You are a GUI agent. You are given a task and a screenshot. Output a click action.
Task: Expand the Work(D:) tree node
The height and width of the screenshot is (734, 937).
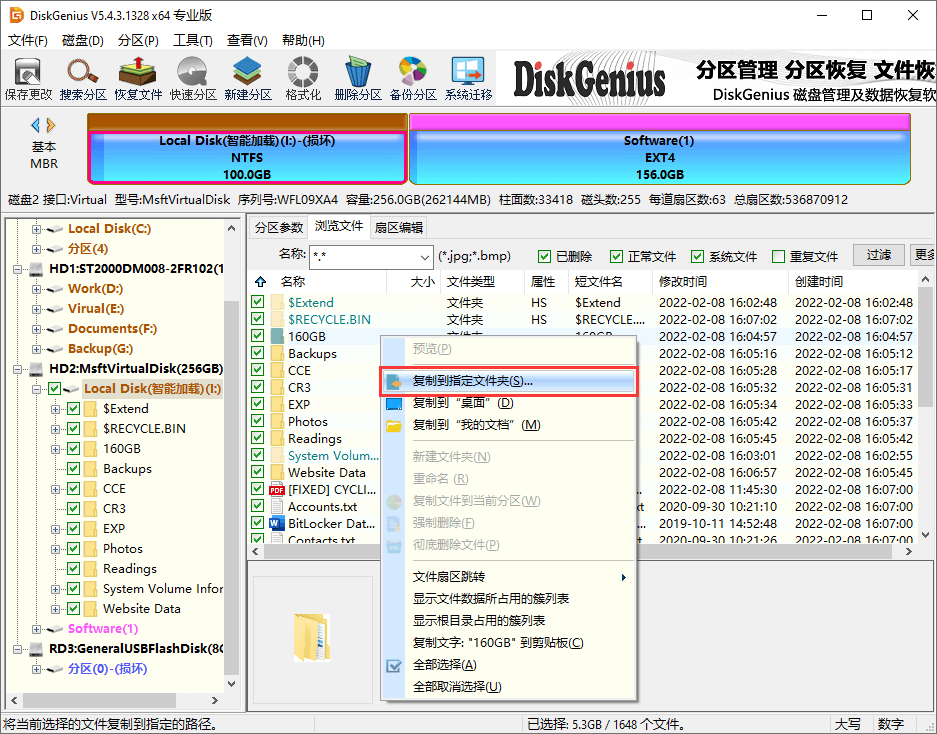[36, 289]
